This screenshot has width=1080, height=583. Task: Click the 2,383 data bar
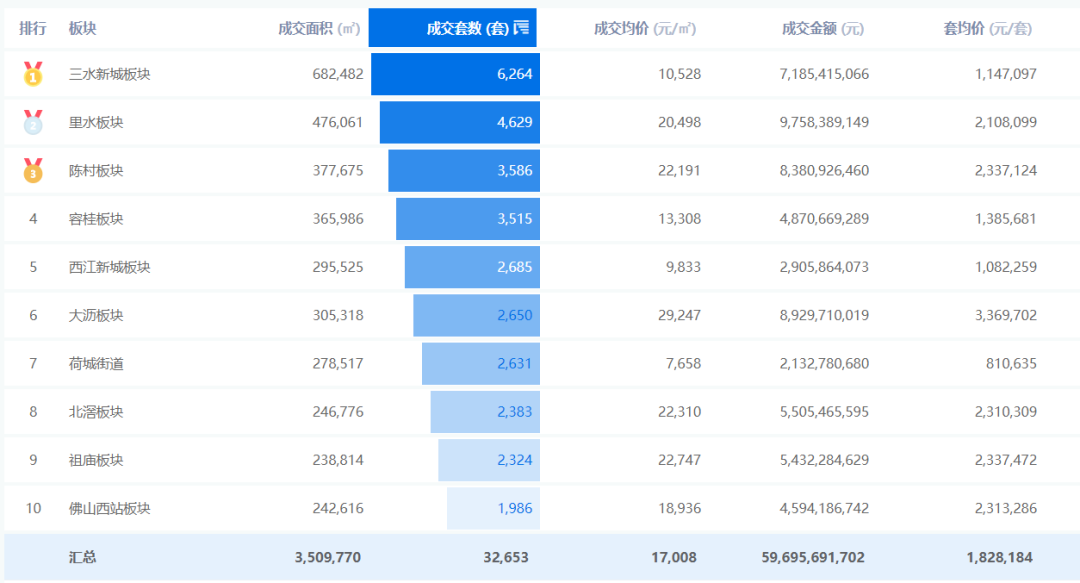click(x=485, y=411)
